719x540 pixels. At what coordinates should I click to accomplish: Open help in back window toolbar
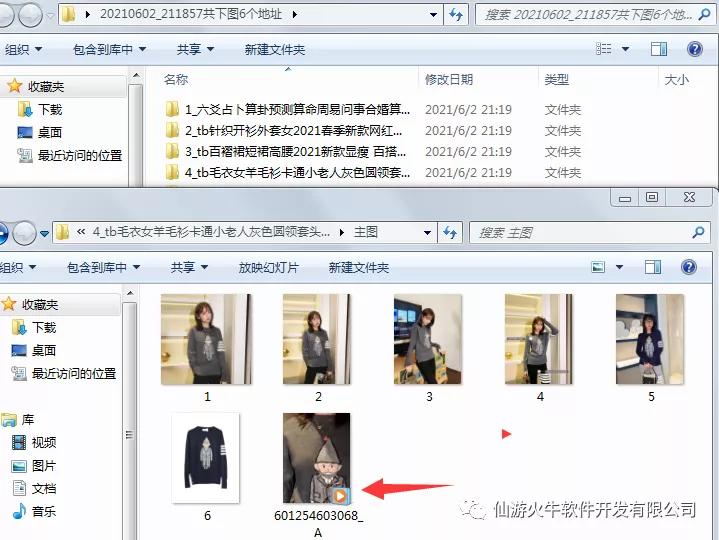click(695, 49)
